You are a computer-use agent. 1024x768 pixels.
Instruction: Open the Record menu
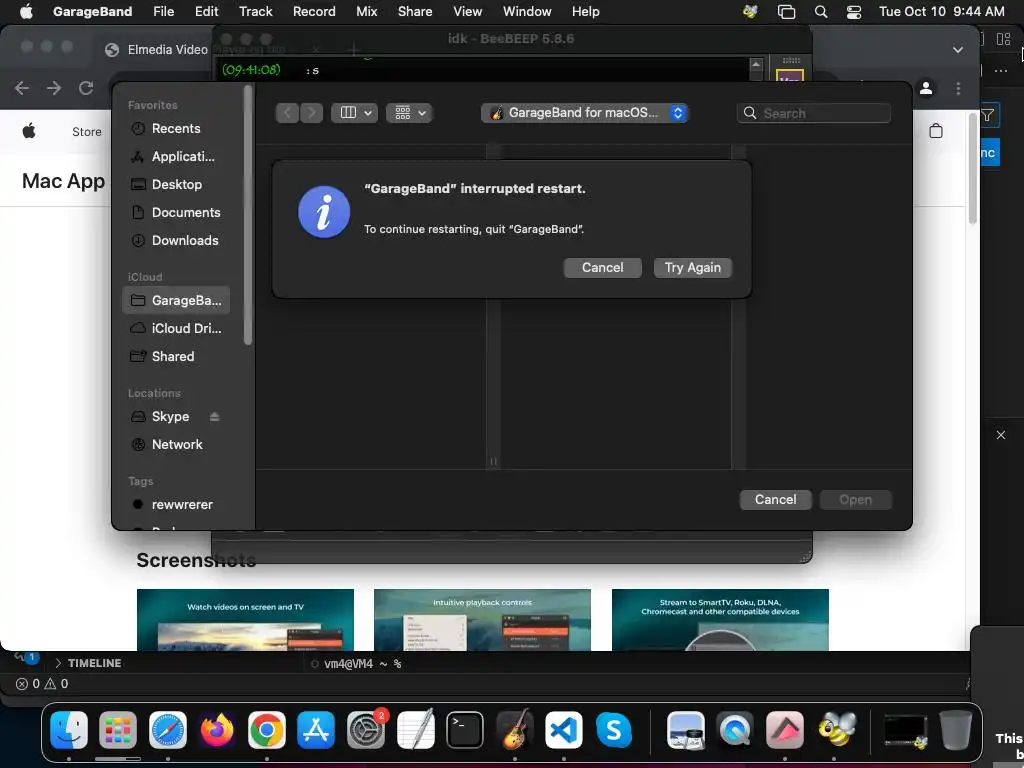[x=314, y=11]
